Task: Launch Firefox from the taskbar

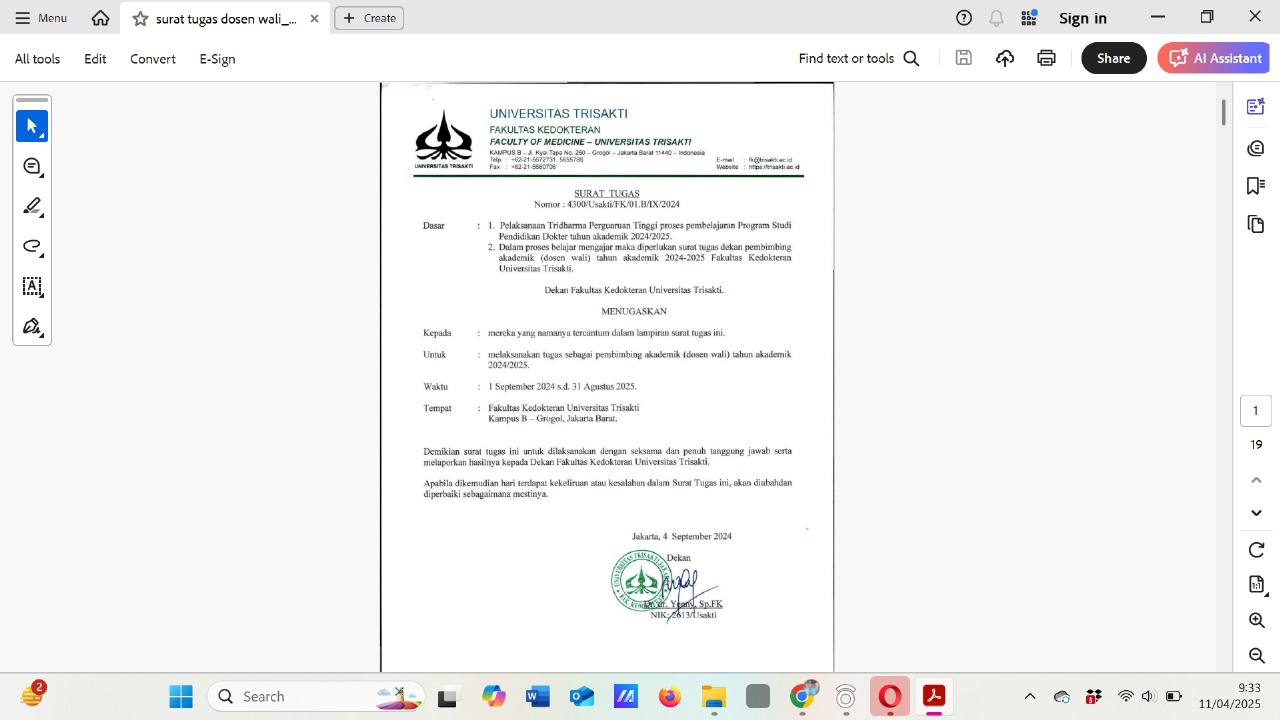Action: (670, 696)
